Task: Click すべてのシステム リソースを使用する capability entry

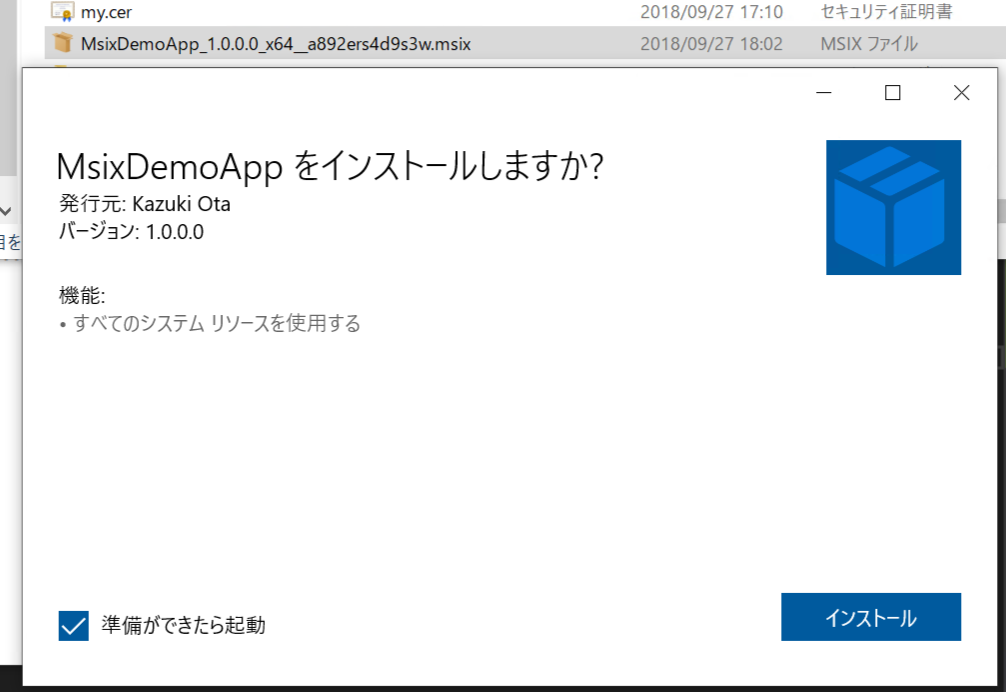Action: [x=216, y=323]
